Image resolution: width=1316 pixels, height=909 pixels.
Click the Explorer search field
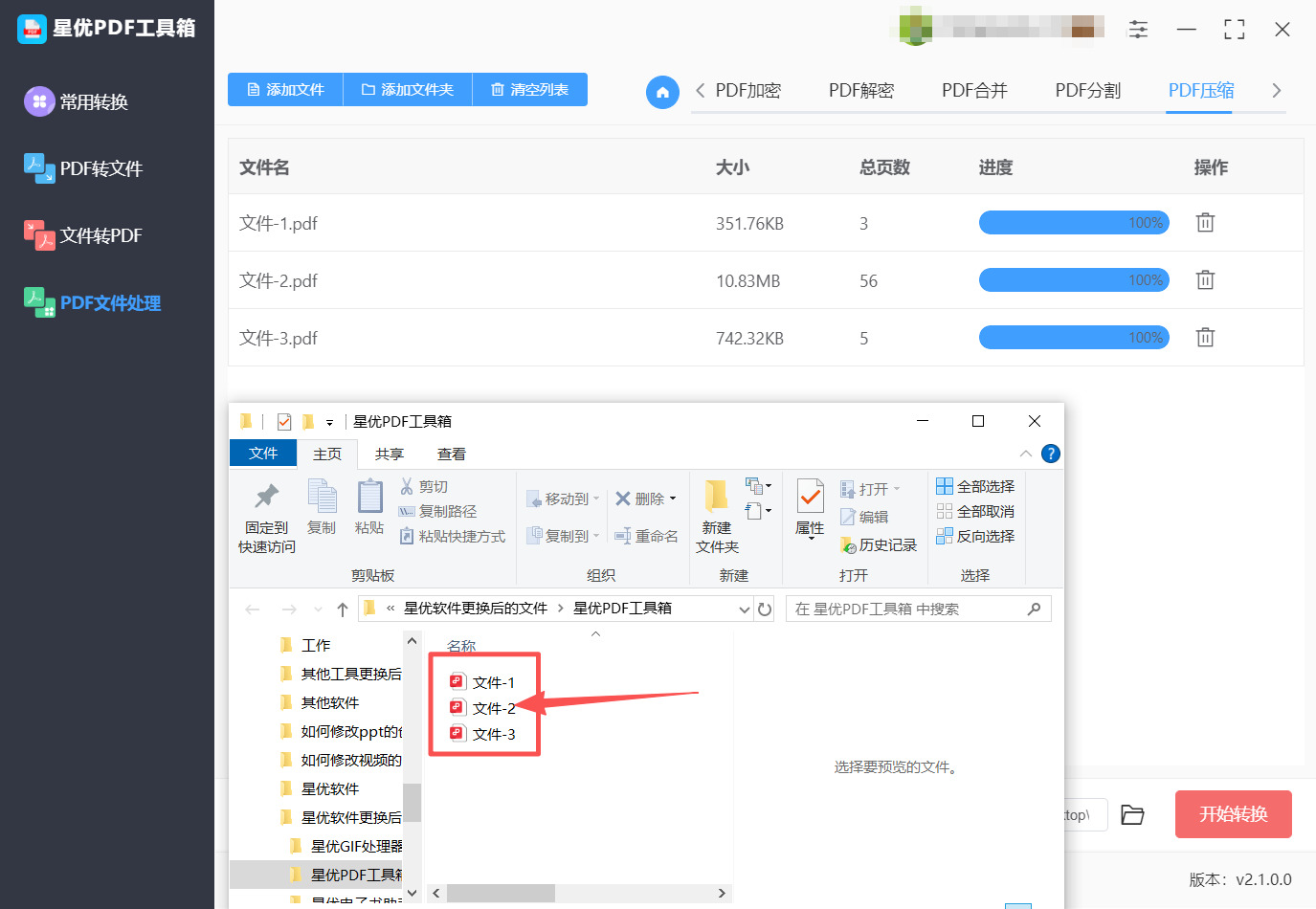919,610
